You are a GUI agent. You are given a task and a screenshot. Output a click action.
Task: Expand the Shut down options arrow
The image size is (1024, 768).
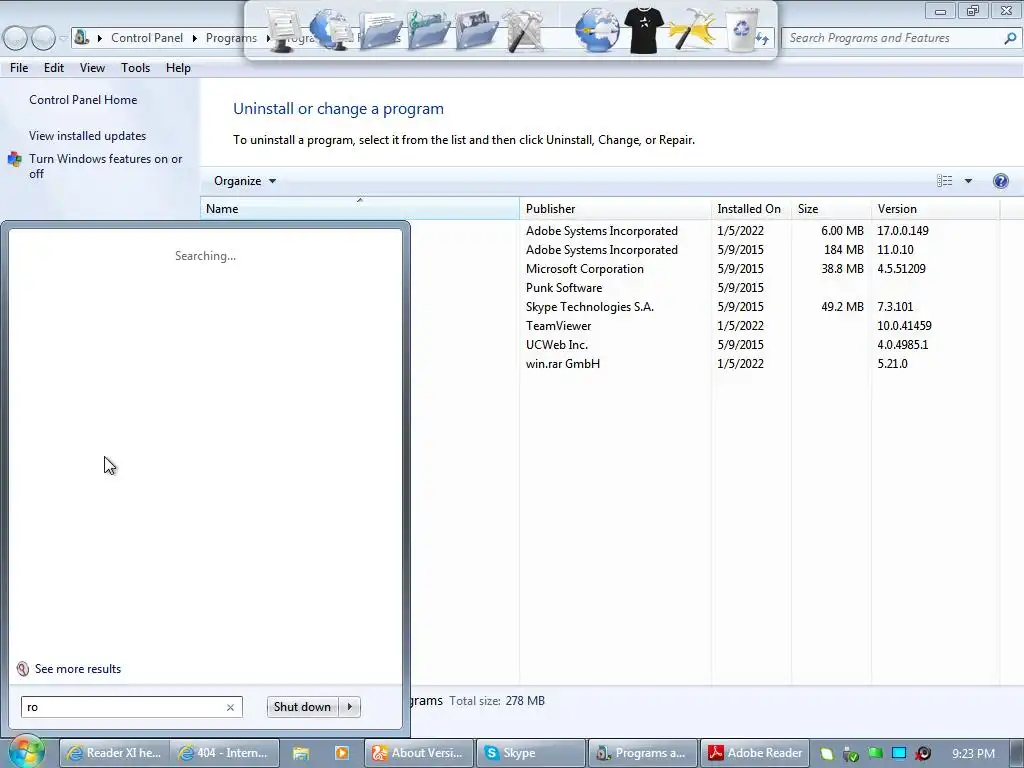tap(350, 707)
